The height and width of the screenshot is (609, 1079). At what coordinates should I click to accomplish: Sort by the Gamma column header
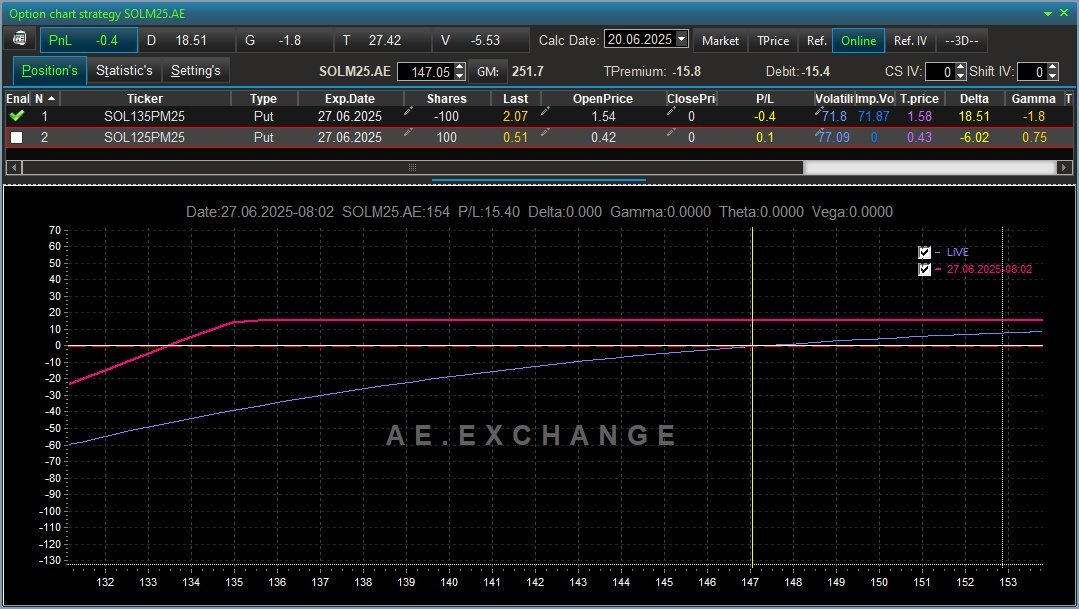[1034, 98]
